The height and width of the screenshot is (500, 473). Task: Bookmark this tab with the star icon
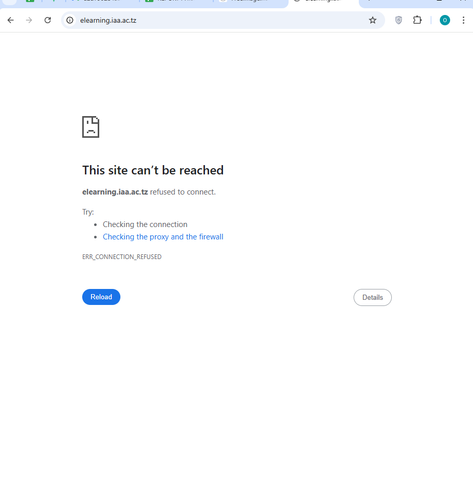[373, 20]
